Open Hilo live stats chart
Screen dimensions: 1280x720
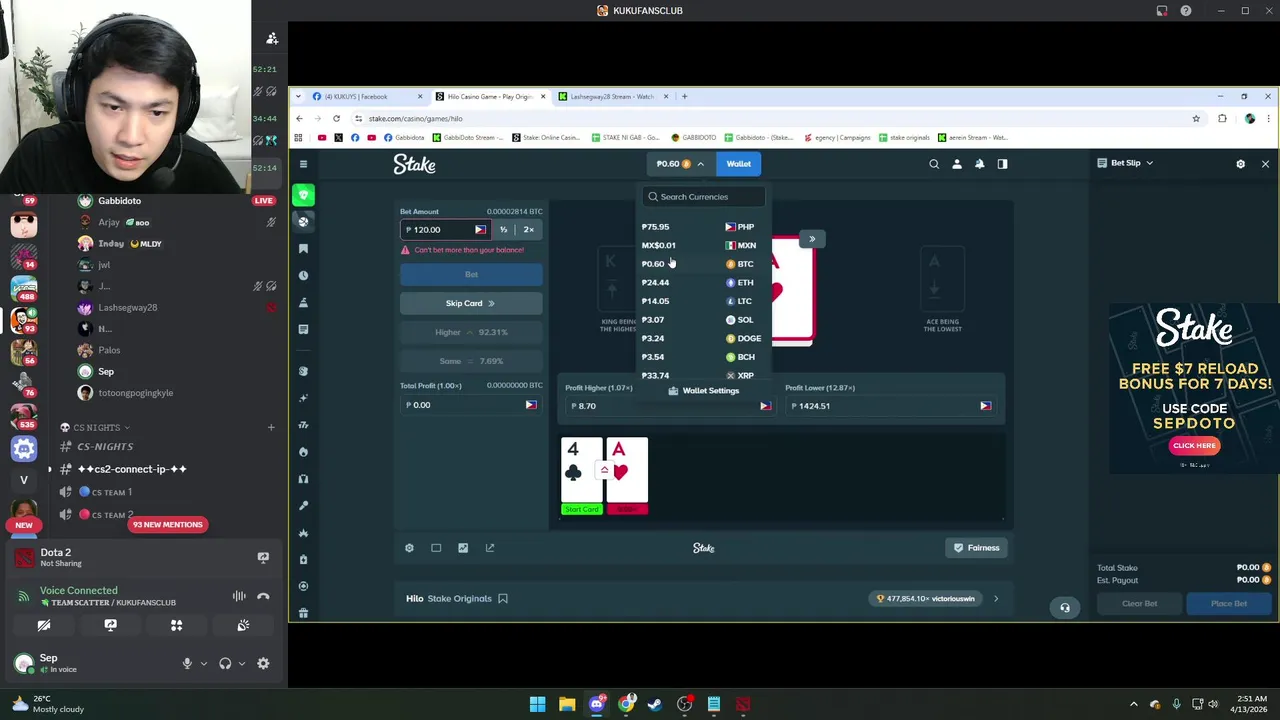click(463, 548)
